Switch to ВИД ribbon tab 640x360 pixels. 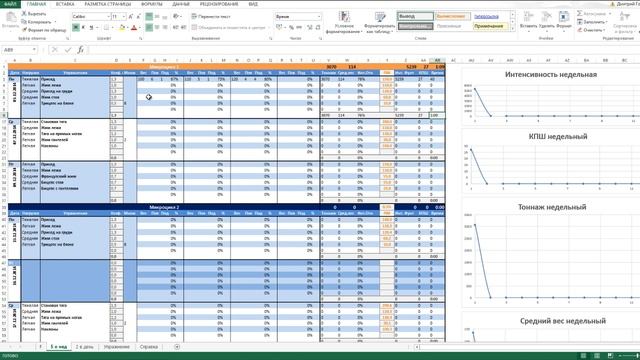pyautogui.click(x=253, y=4)
